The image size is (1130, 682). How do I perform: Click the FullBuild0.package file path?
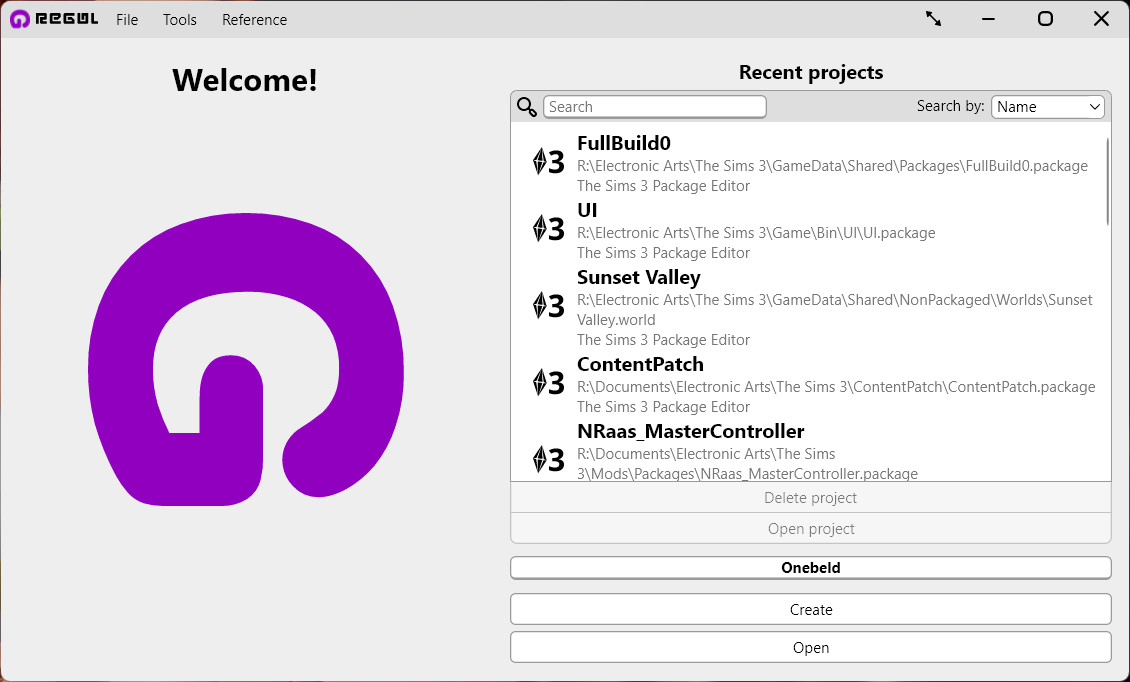coord(832,166)
